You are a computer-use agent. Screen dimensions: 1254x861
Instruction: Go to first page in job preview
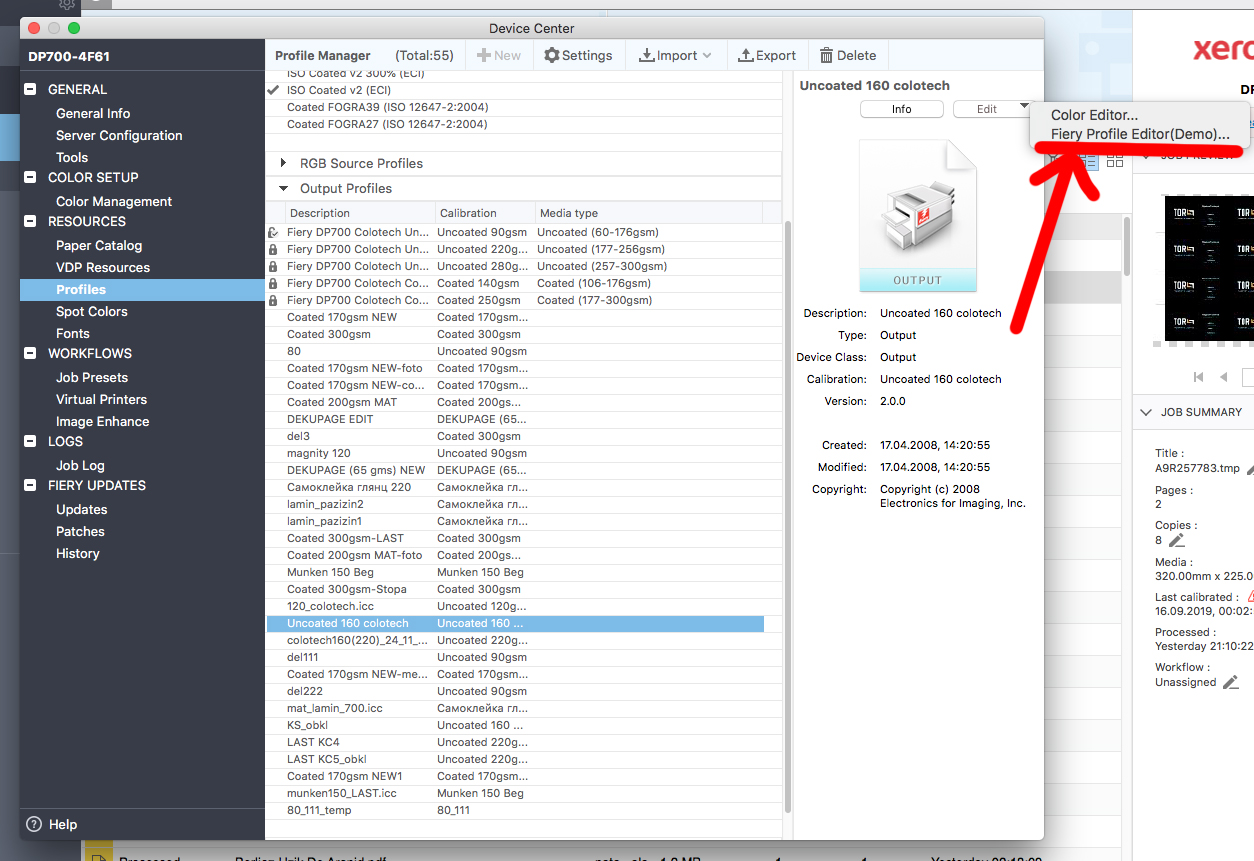1198,377
